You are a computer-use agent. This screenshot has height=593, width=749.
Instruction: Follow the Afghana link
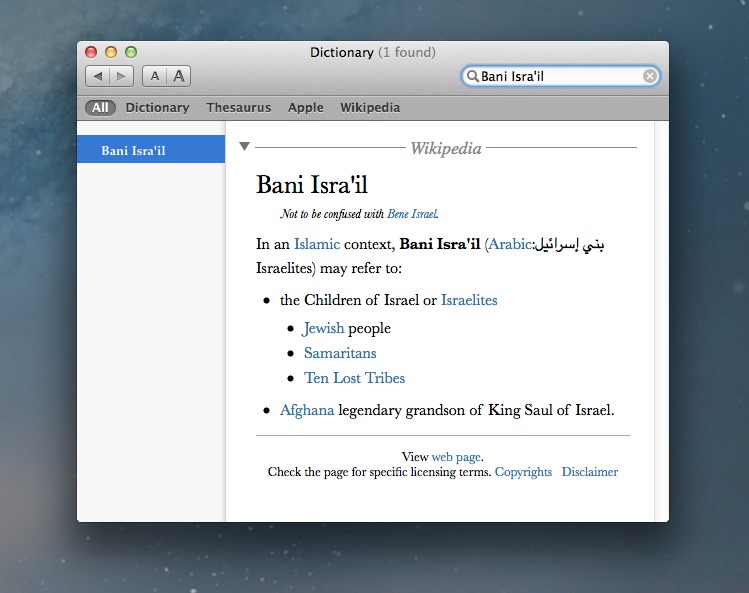click(x=307, y=410)
